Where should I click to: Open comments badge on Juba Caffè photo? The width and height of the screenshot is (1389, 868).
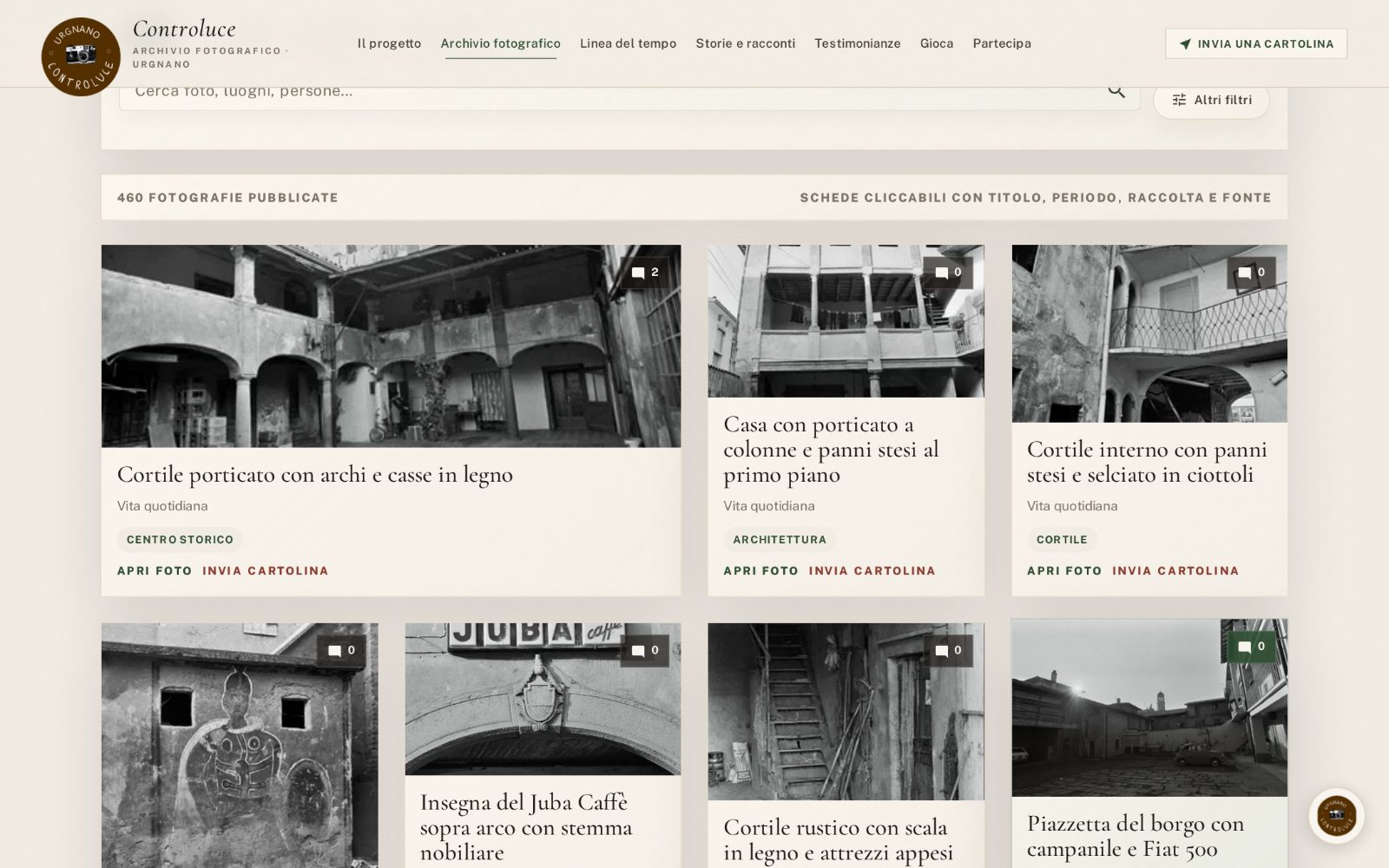click(644, 650)
